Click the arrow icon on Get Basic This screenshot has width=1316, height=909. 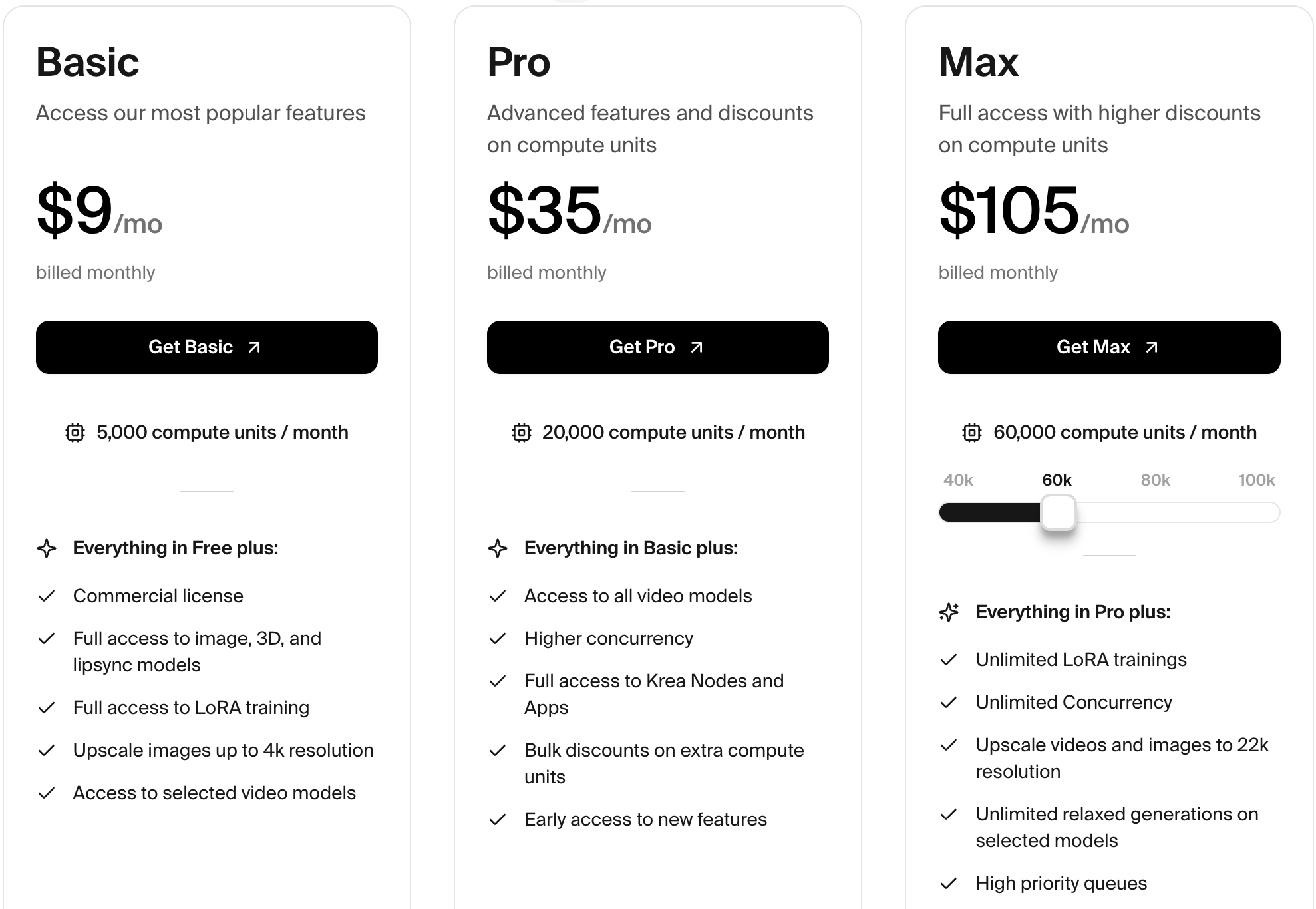click(254, 347)
